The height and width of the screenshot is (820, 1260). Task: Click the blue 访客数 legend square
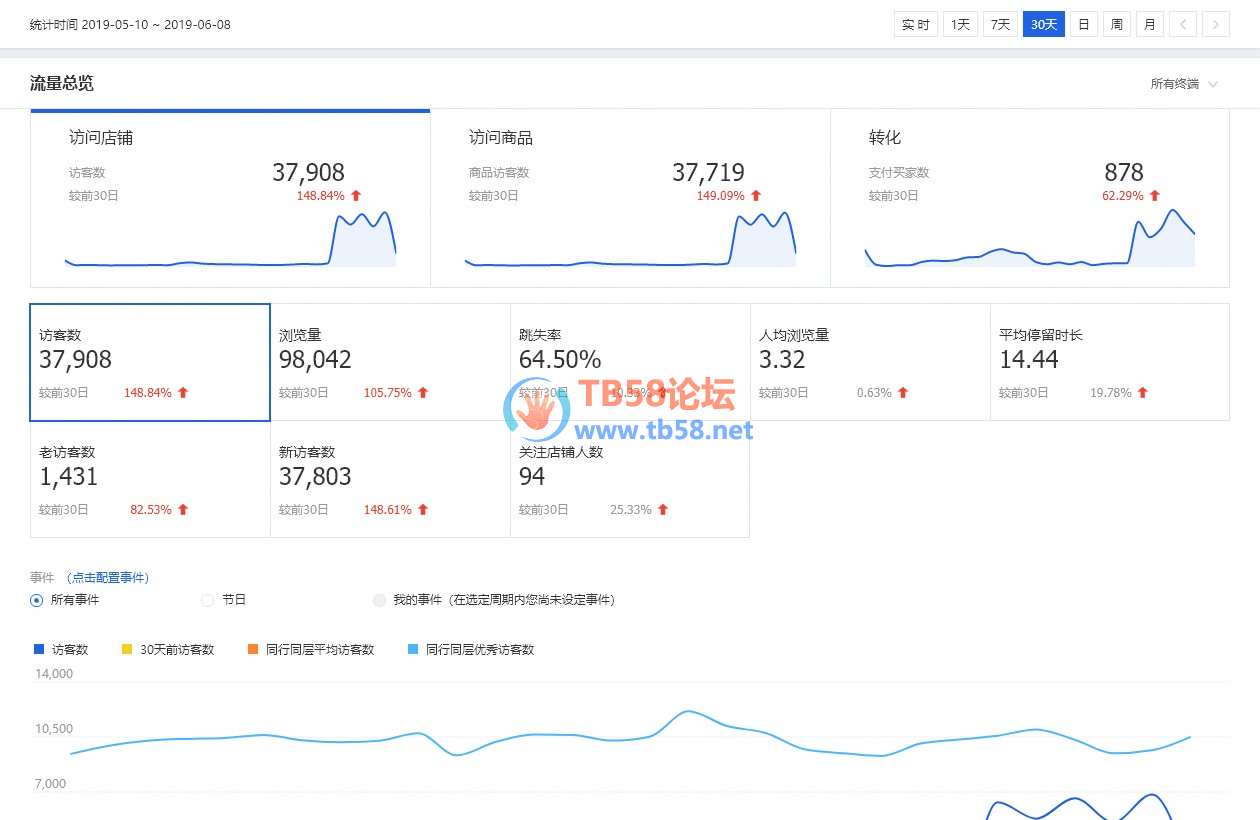pos(39,649)
